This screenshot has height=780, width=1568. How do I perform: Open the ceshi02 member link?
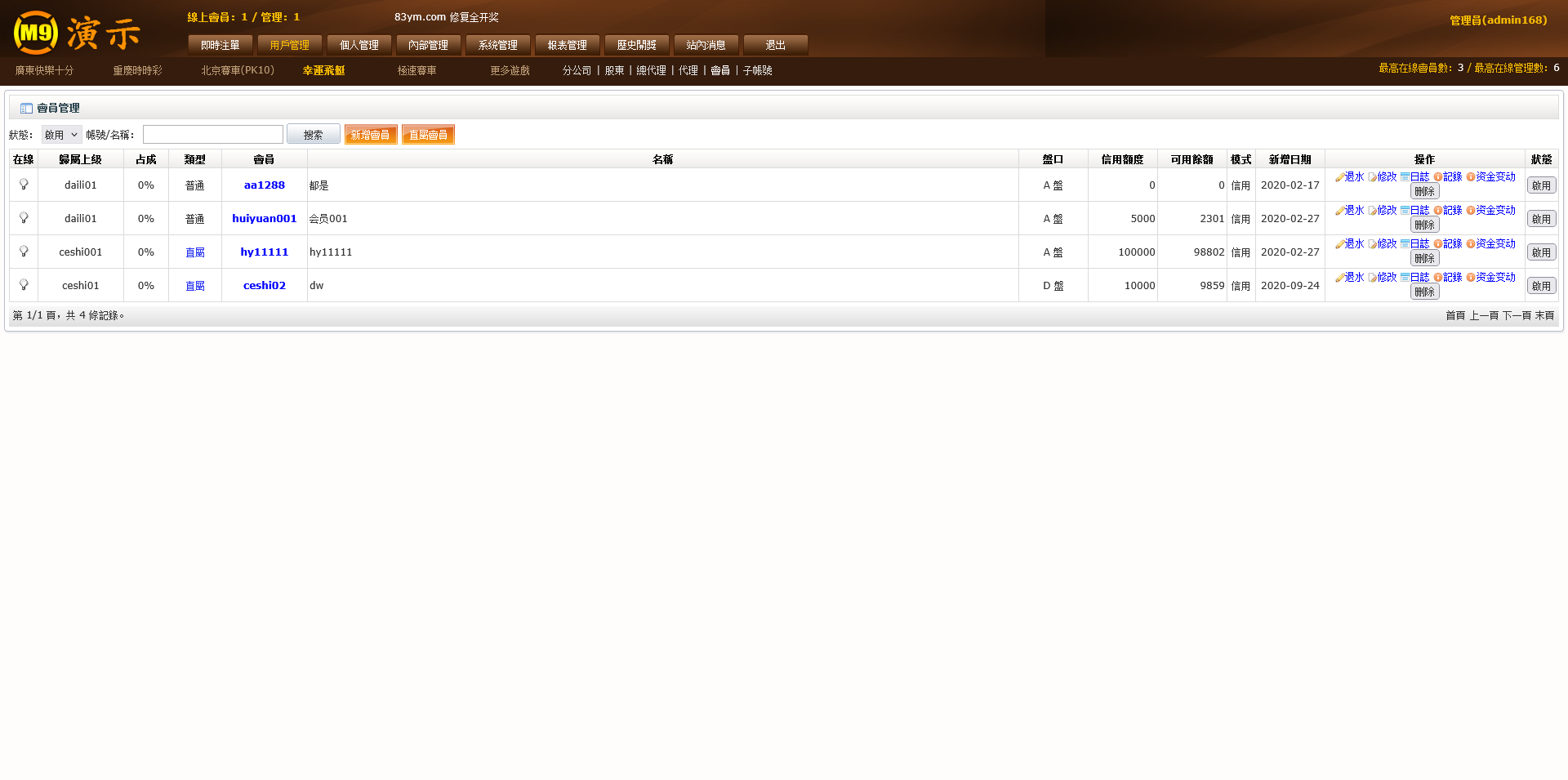click(264, 286)
